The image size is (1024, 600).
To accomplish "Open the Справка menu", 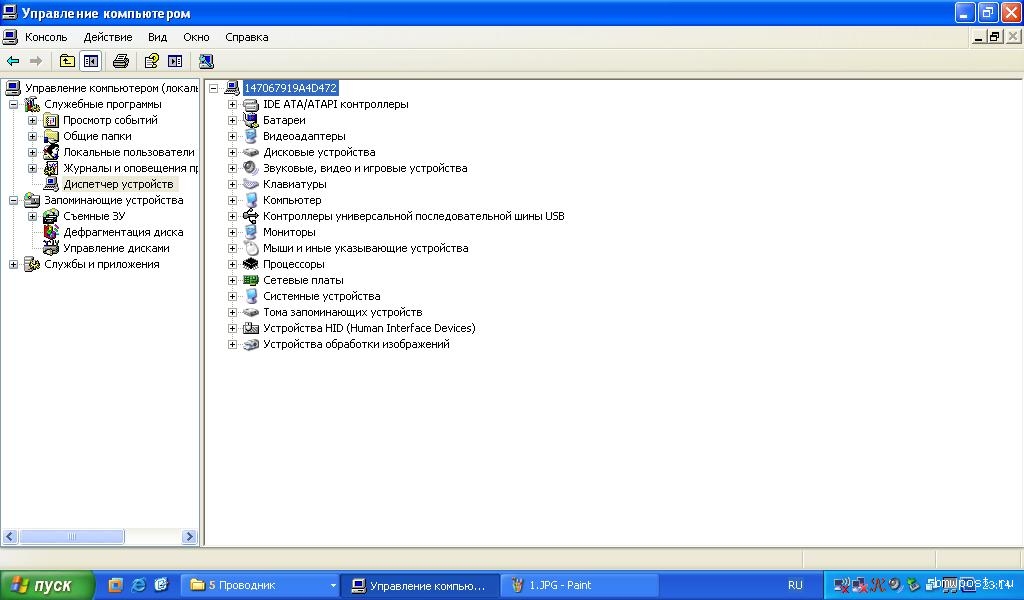I will coord(246,37).
